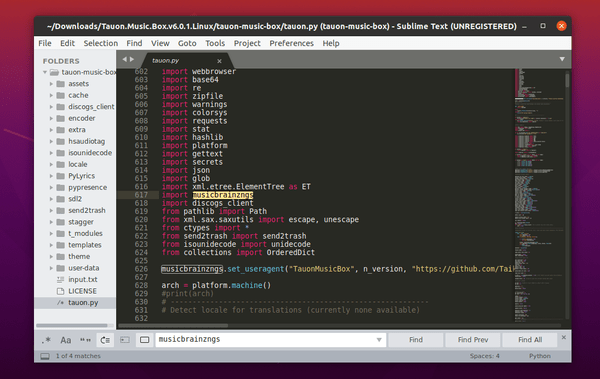Image resolution: width=600 pixels, height=379 pixels.
Task: Open Spaces: 4 indentation setting
Action: [484, 356]
